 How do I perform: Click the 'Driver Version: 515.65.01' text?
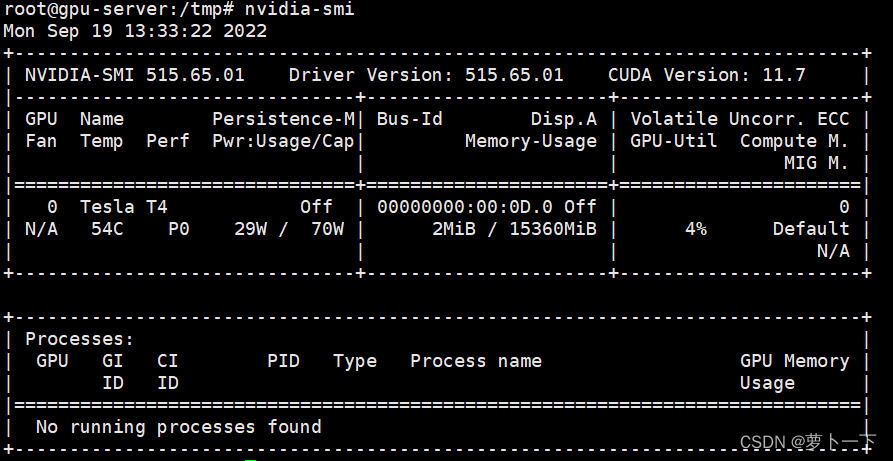[x=426, y=75]
